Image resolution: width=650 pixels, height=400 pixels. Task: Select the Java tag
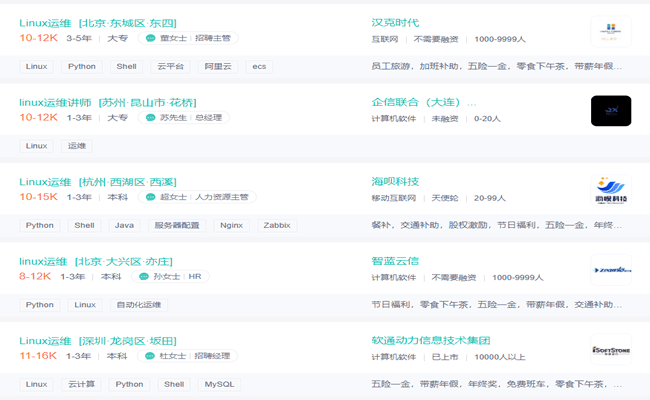pyautogui.click(x=124, y=225)
